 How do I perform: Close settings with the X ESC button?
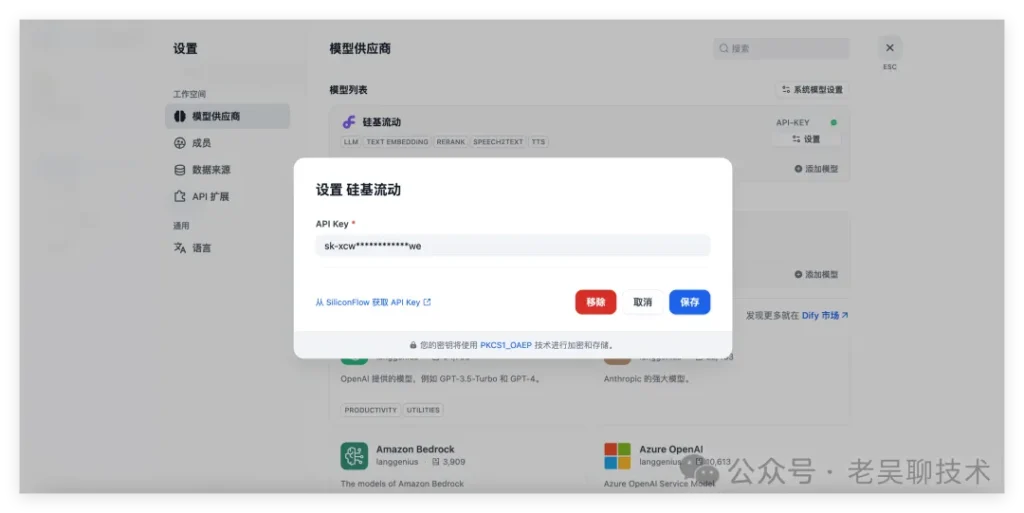tap(889, 48)
